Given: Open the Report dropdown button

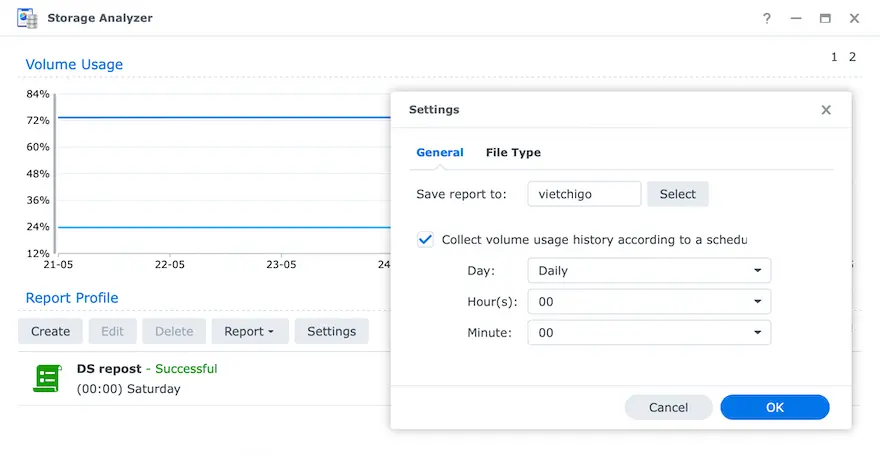Looking at the screenshot, I should pyautogui.click(x=249, y=331).
